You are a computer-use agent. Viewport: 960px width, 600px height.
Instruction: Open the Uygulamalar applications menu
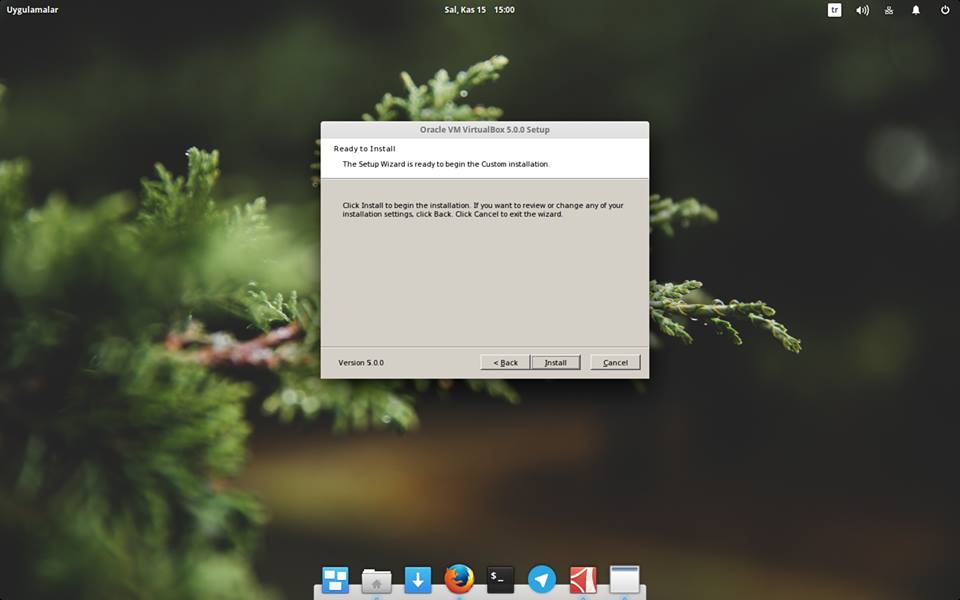click(32, 10)
